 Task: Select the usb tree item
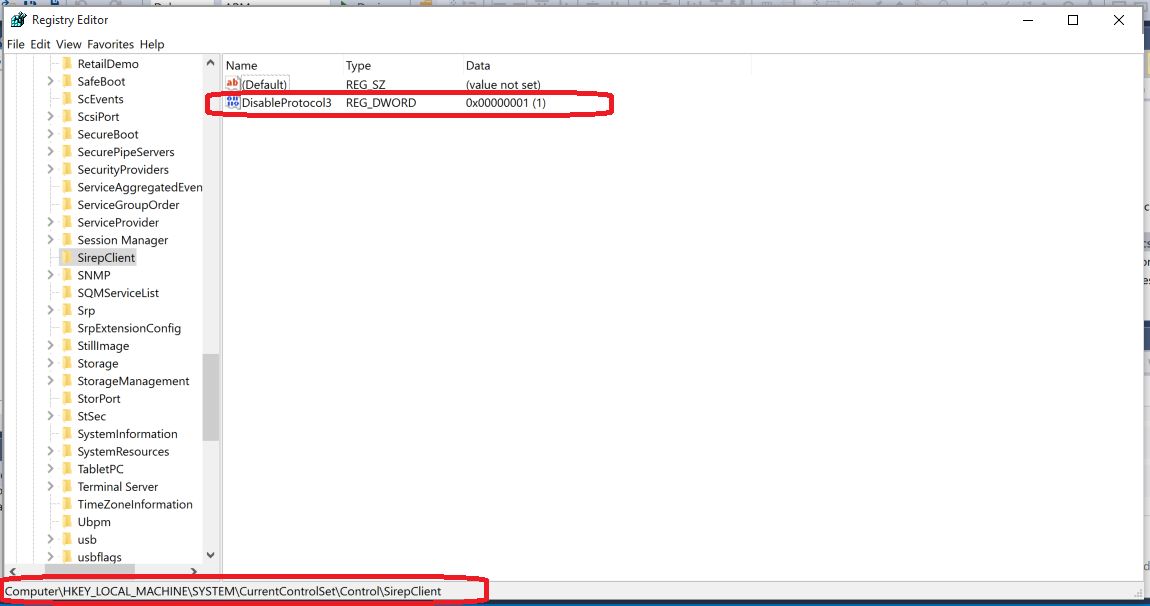tap(87, 539)
